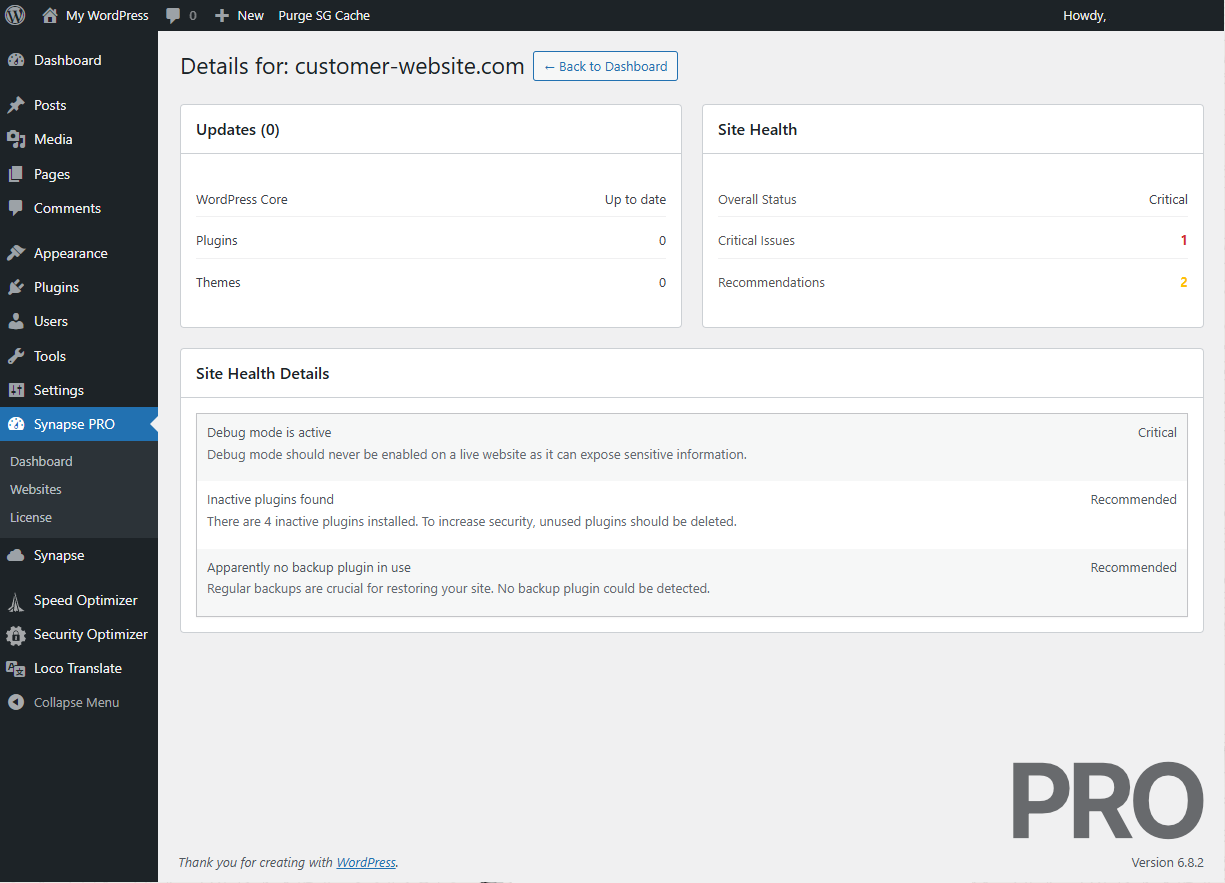
Task: Open the comments bubble icon in admin bar
Action: (174, 15)
